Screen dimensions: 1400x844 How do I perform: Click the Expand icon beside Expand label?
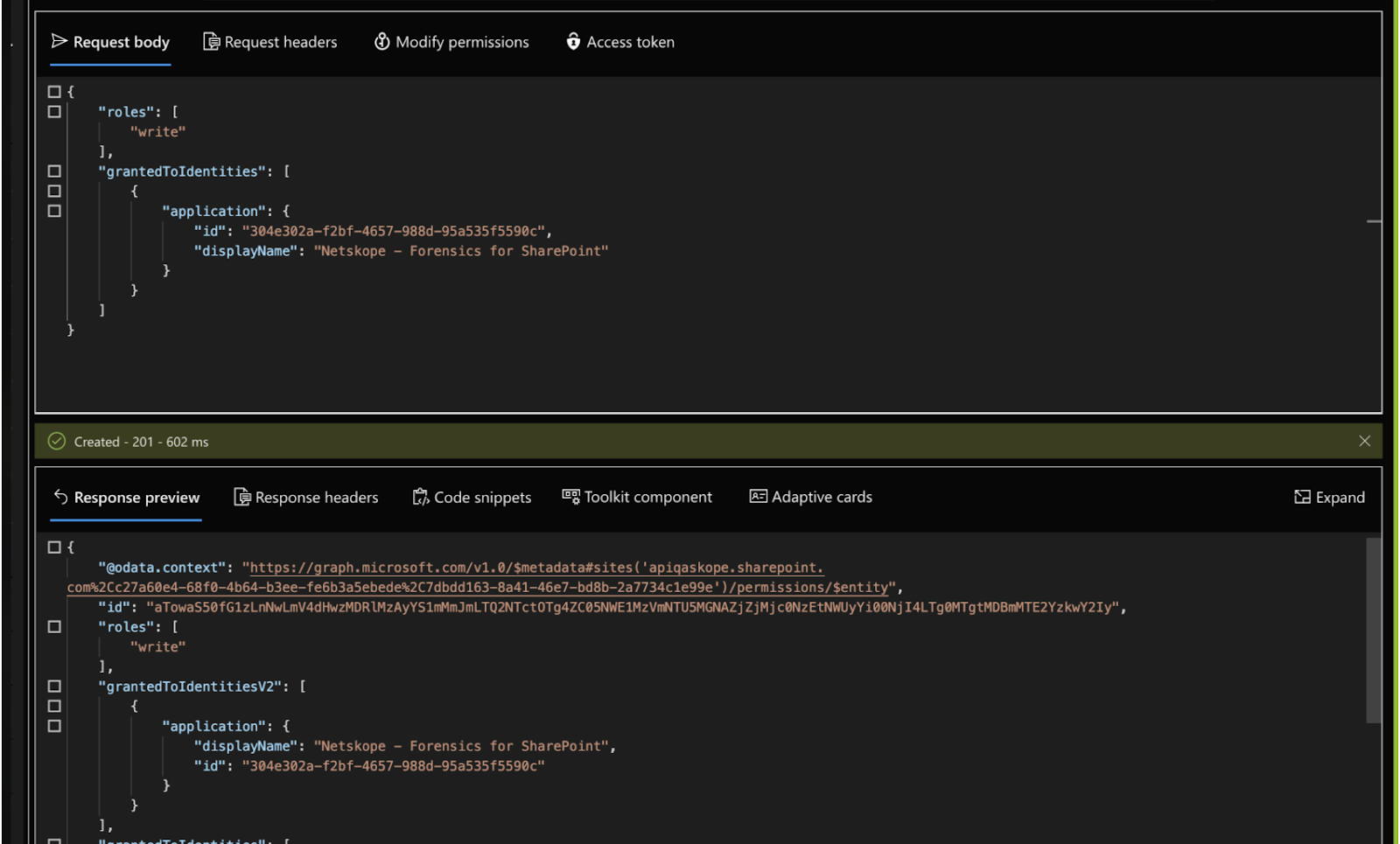coord(1302,498)
